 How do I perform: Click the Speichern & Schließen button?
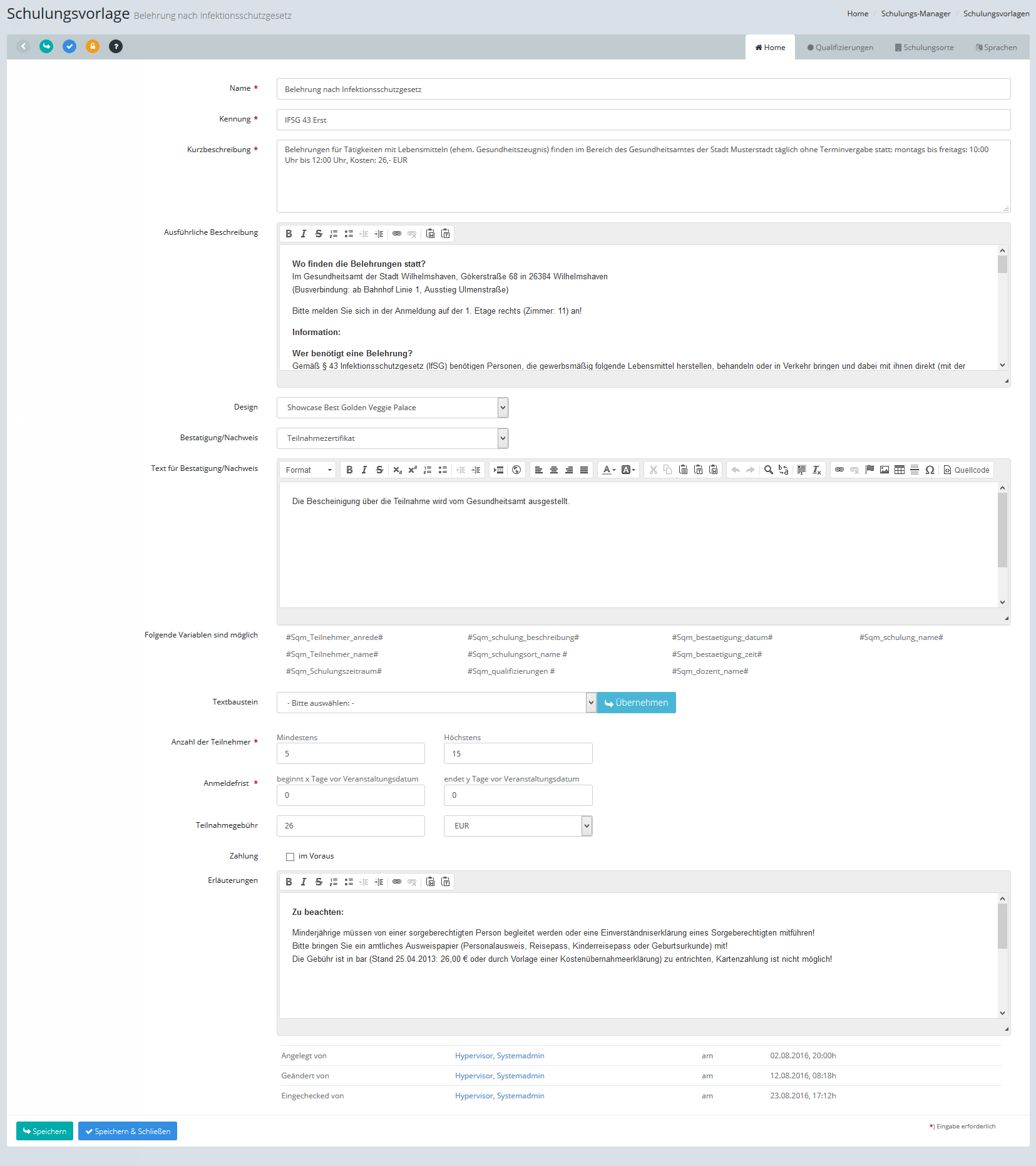(128, 1131)
